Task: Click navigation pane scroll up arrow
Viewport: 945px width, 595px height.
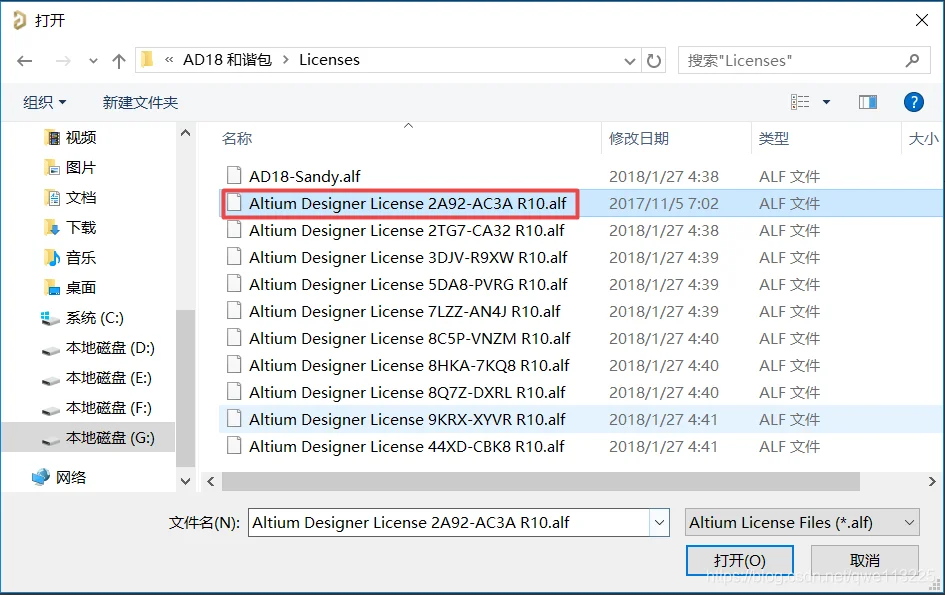Action: click(186, 133)
